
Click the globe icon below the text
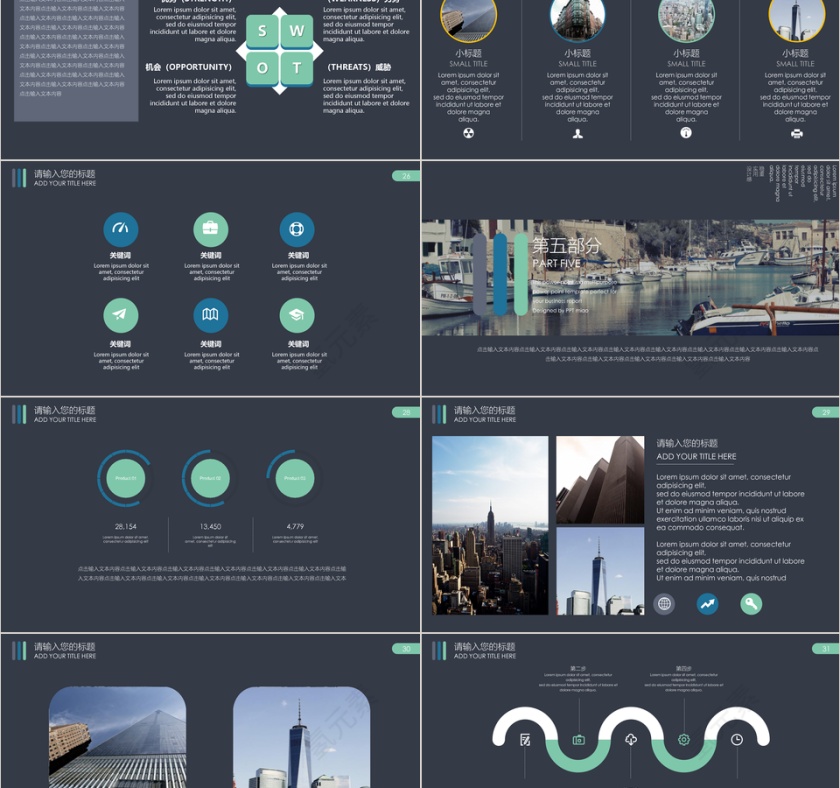pyautogui.click(x=664, y=603)
